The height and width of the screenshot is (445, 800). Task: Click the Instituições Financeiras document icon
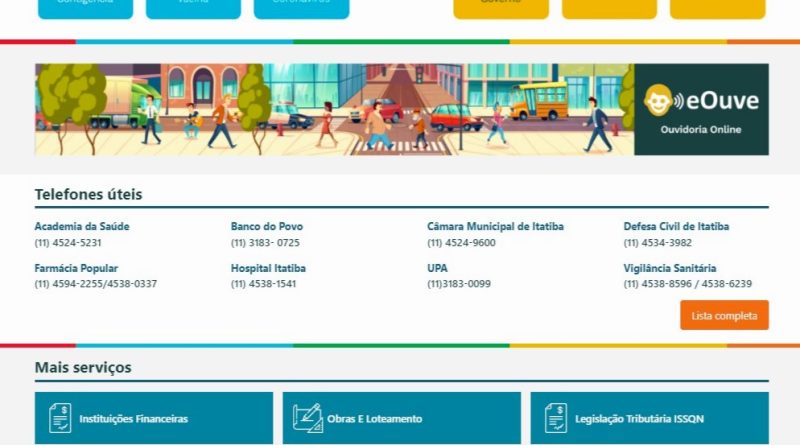point(59,418)
